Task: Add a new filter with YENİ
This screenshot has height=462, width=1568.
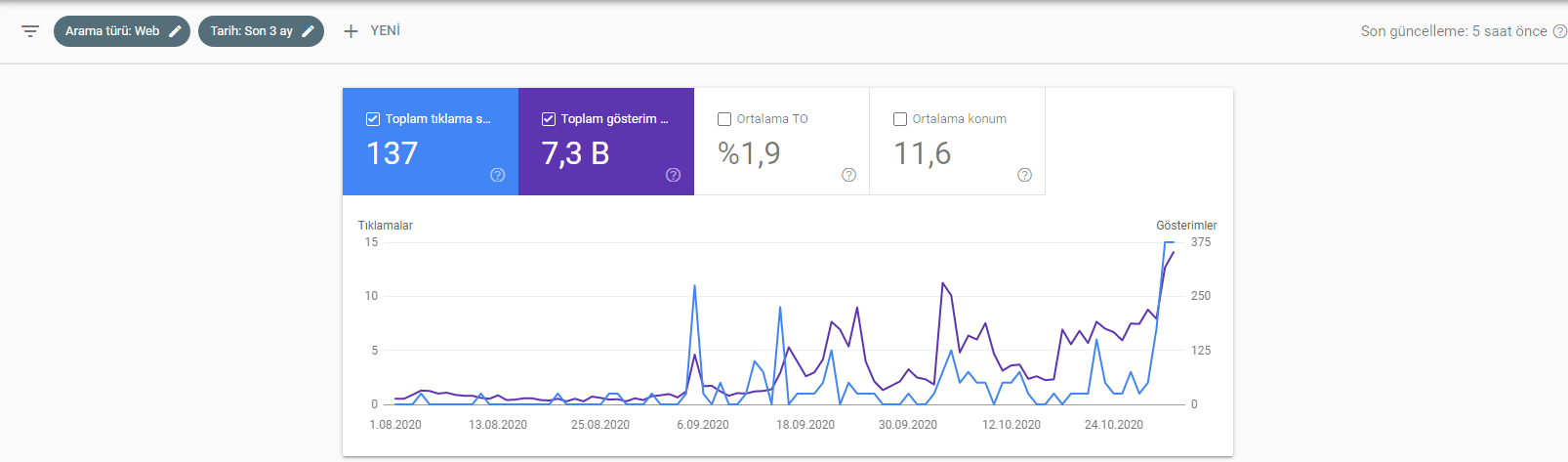Action: point(385,31)
